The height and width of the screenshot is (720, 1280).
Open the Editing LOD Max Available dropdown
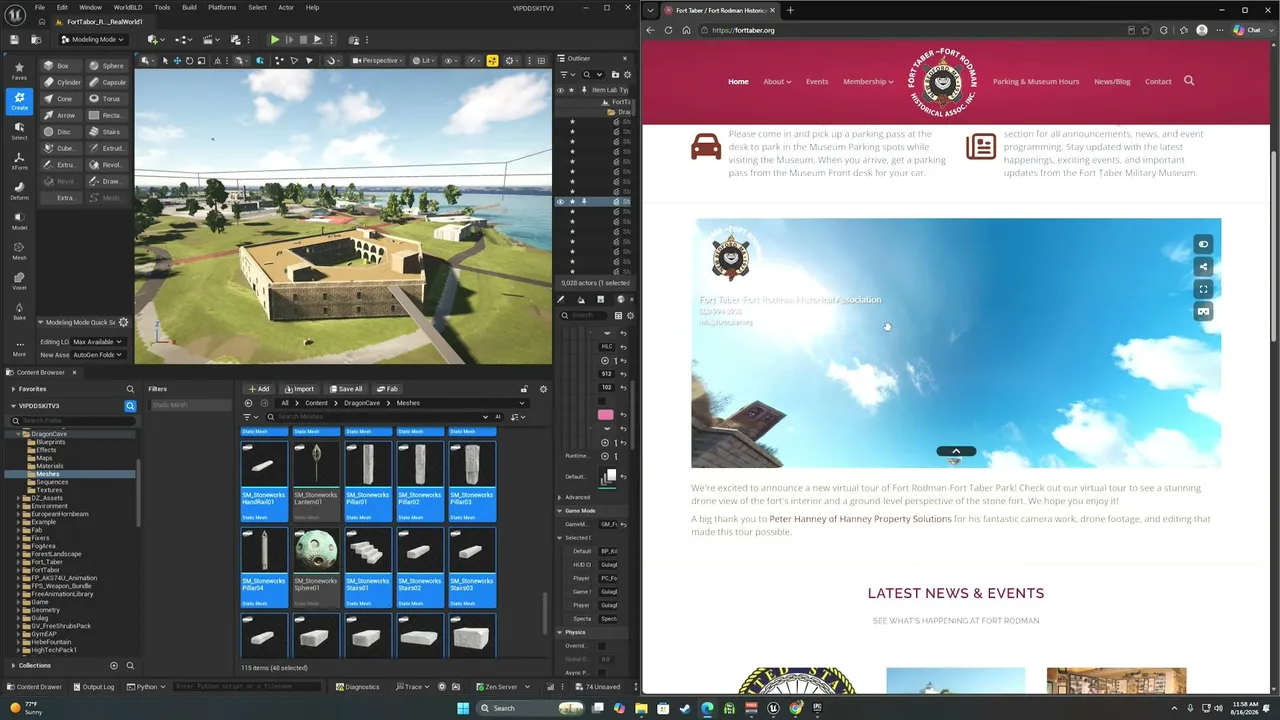97,342
